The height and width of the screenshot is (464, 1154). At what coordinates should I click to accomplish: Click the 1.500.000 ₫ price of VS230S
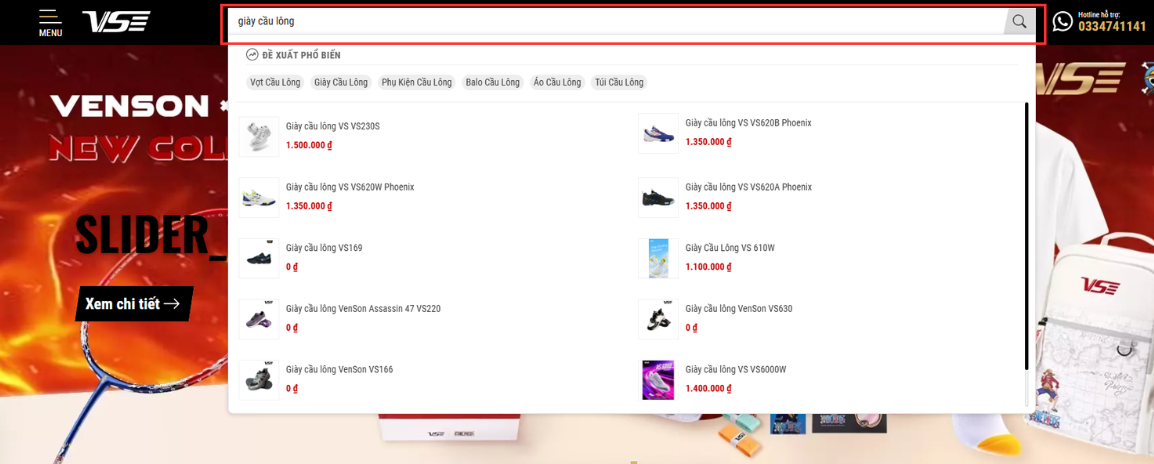point(309,146)
